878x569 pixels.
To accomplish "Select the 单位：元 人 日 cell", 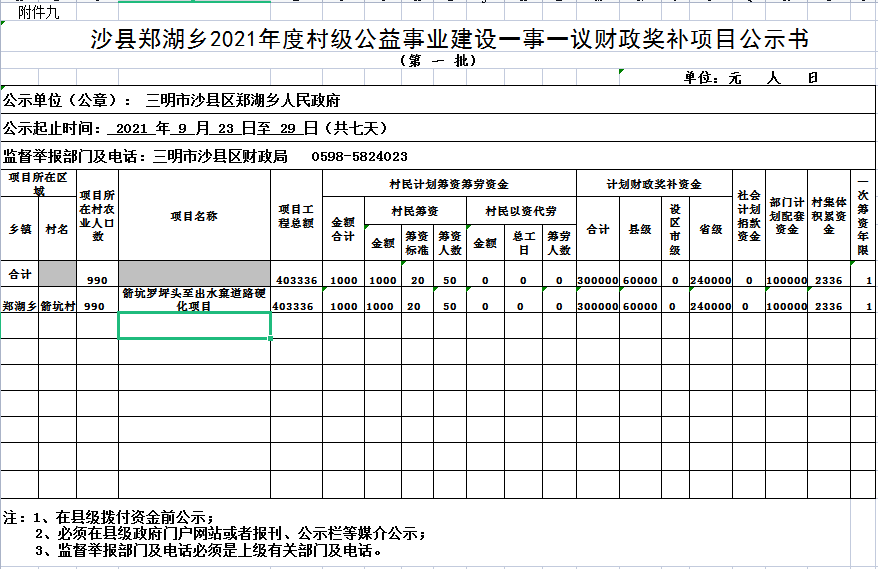I will tap(750, 77).
